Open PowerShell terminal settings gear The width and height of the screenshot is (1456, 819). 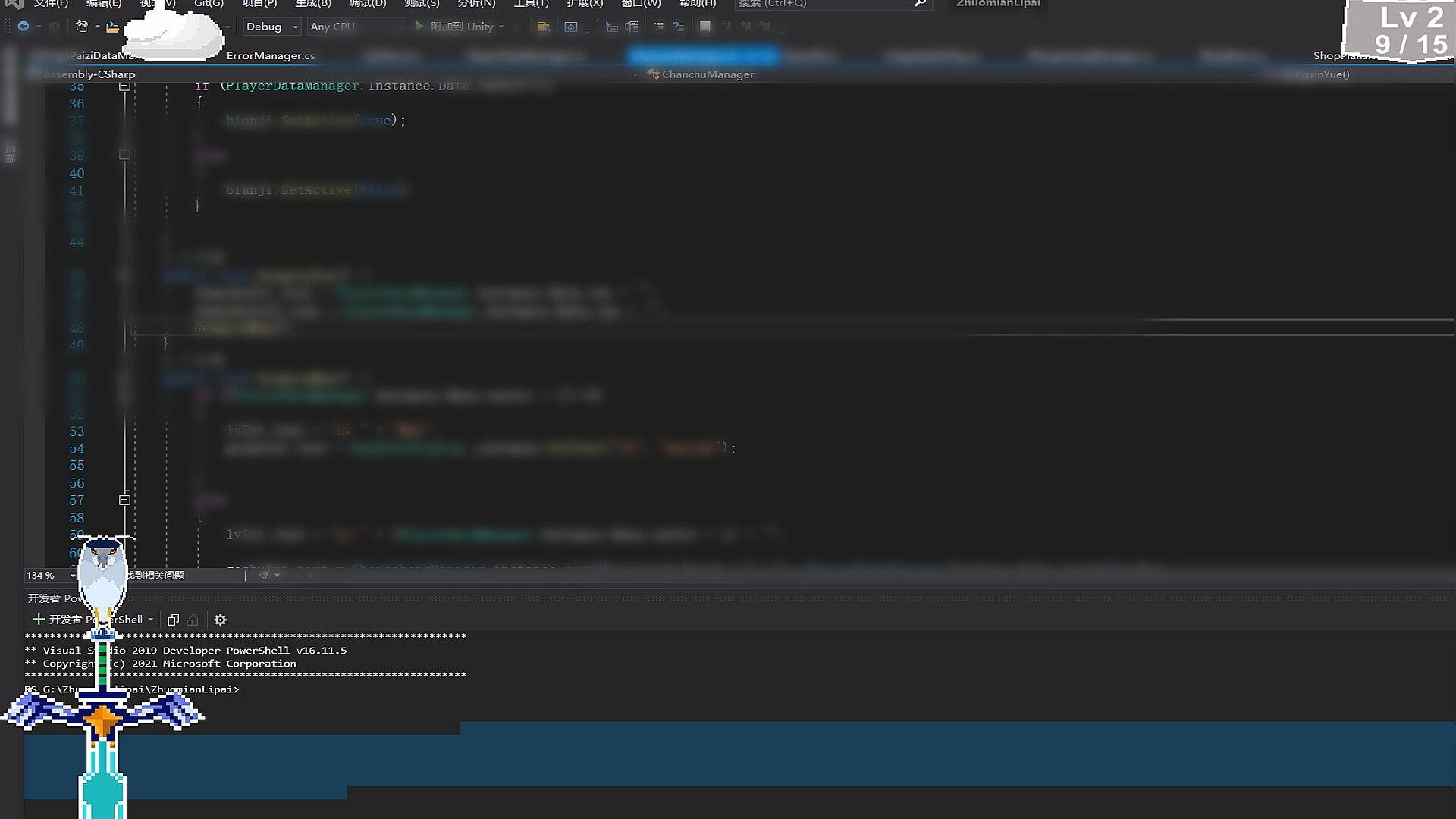pos(220,620)
